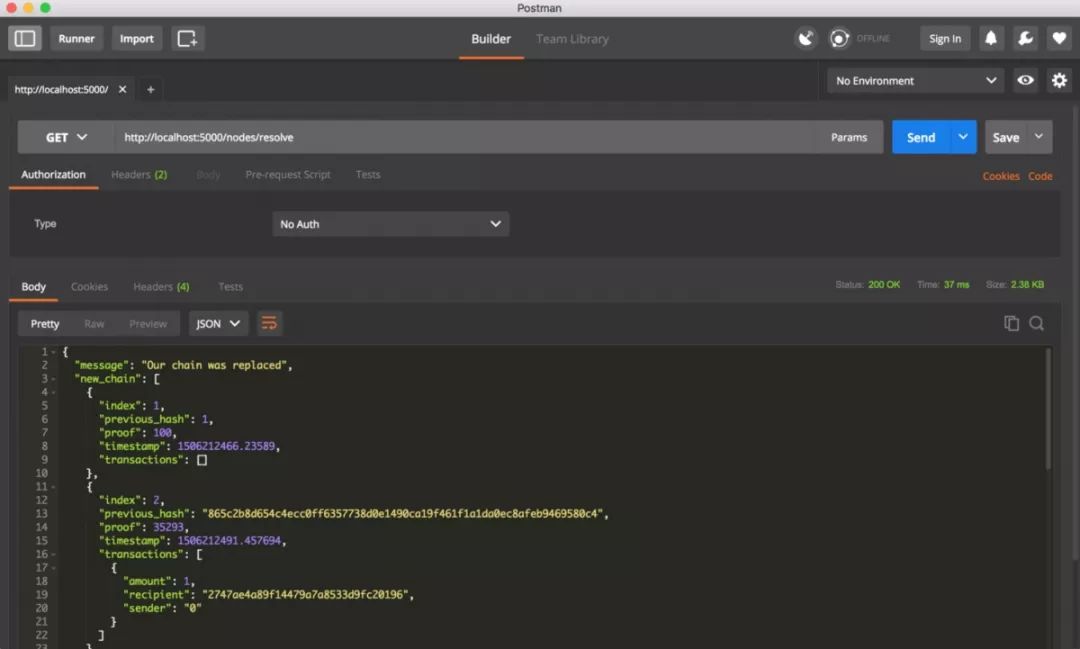Viewport: 1080px width, 649px height.
Task: Open the JSON format dropdown
Action: coord(218,323)
